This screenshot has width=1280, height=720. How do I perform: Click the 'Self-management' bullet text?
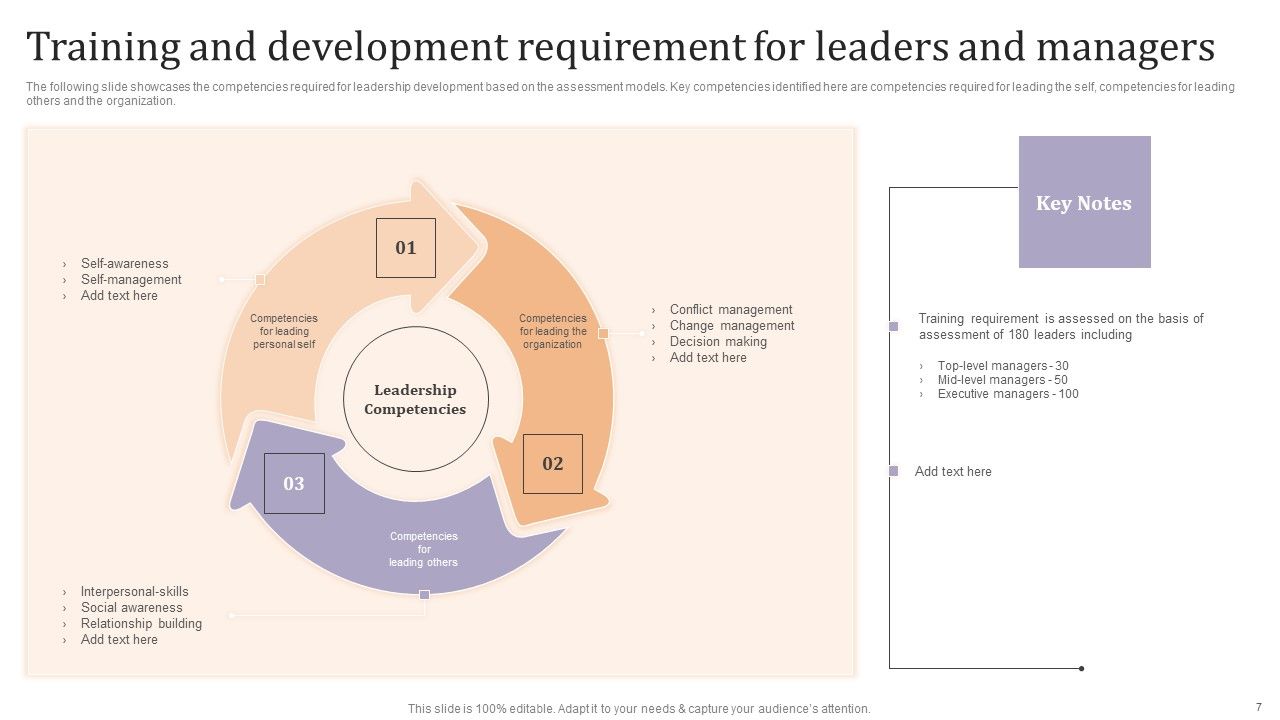point(131,280)
